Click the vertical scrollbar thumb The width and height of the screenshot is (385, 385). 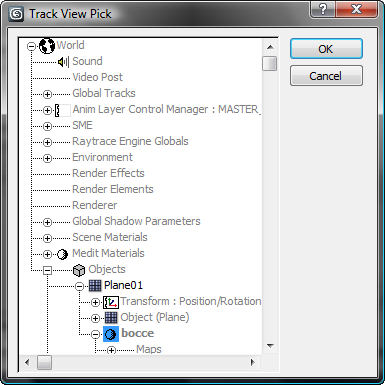click(x=269, y=63)
